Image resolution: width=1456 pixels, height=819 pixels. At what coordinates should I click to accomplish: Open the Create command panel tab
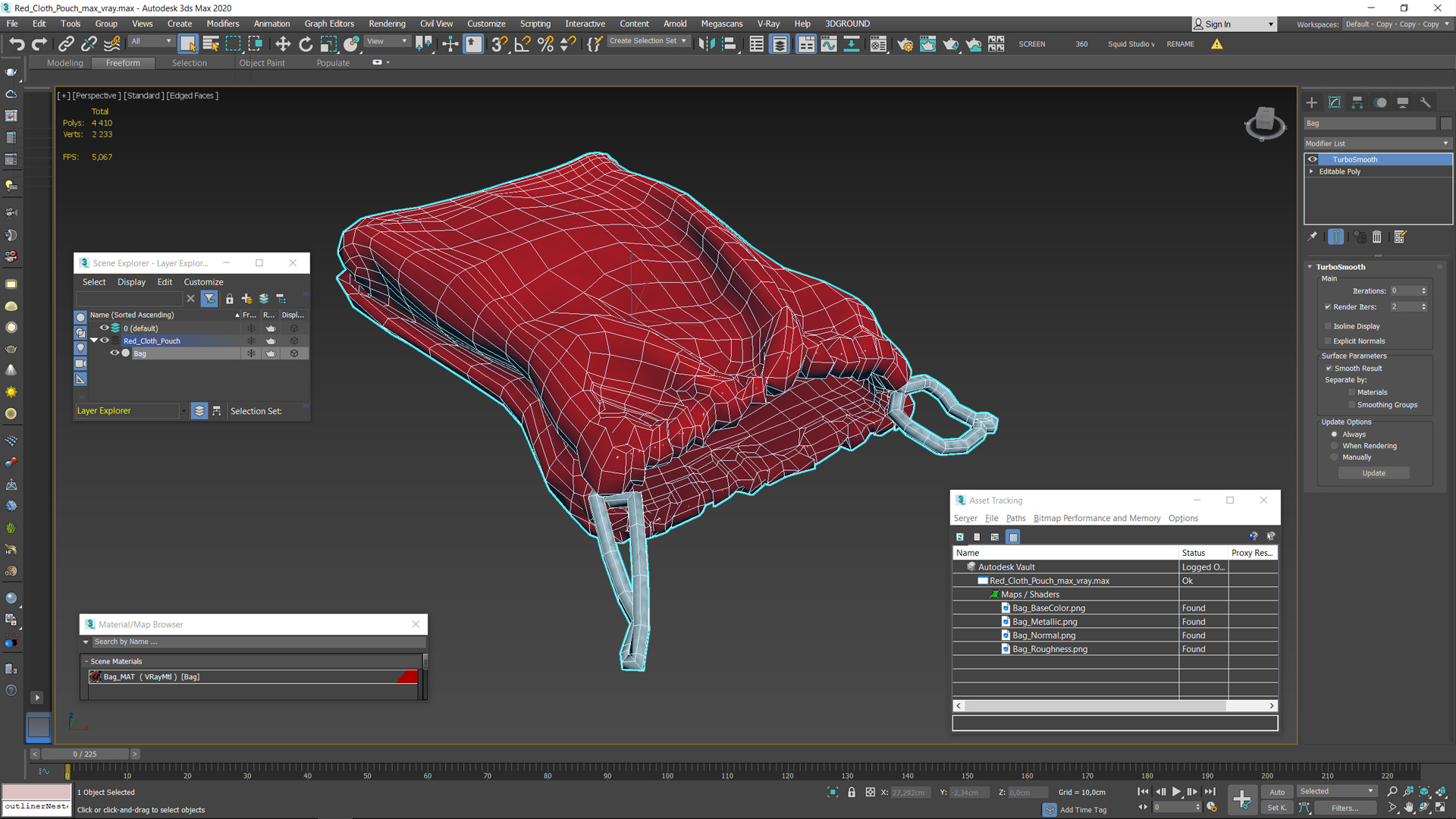coord(1312,102)
